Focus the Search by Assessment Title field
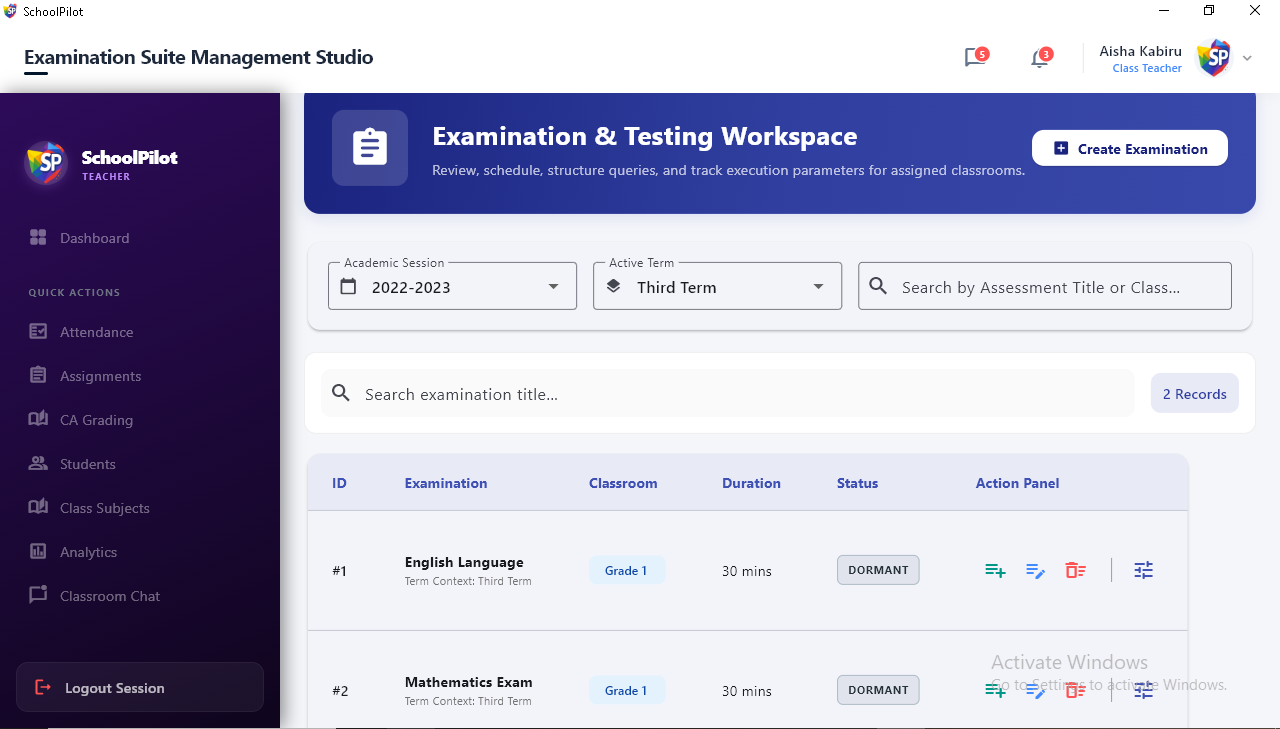Image resolution: width=1280 pixels, height=729 pixels. coord(1045,286)
